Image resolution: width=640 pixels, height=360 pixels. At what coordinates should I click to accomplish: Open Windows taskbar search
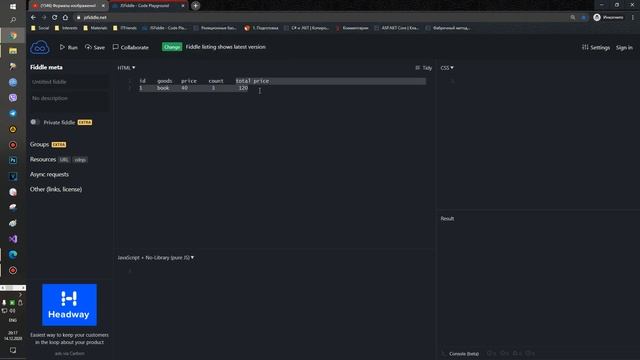click(x=13, y=20)
